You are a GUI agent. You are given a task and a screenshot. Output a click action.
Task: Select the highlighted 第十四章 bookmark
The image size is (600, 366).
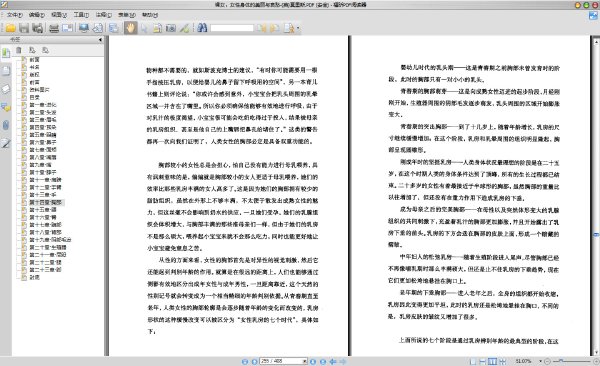46,202
